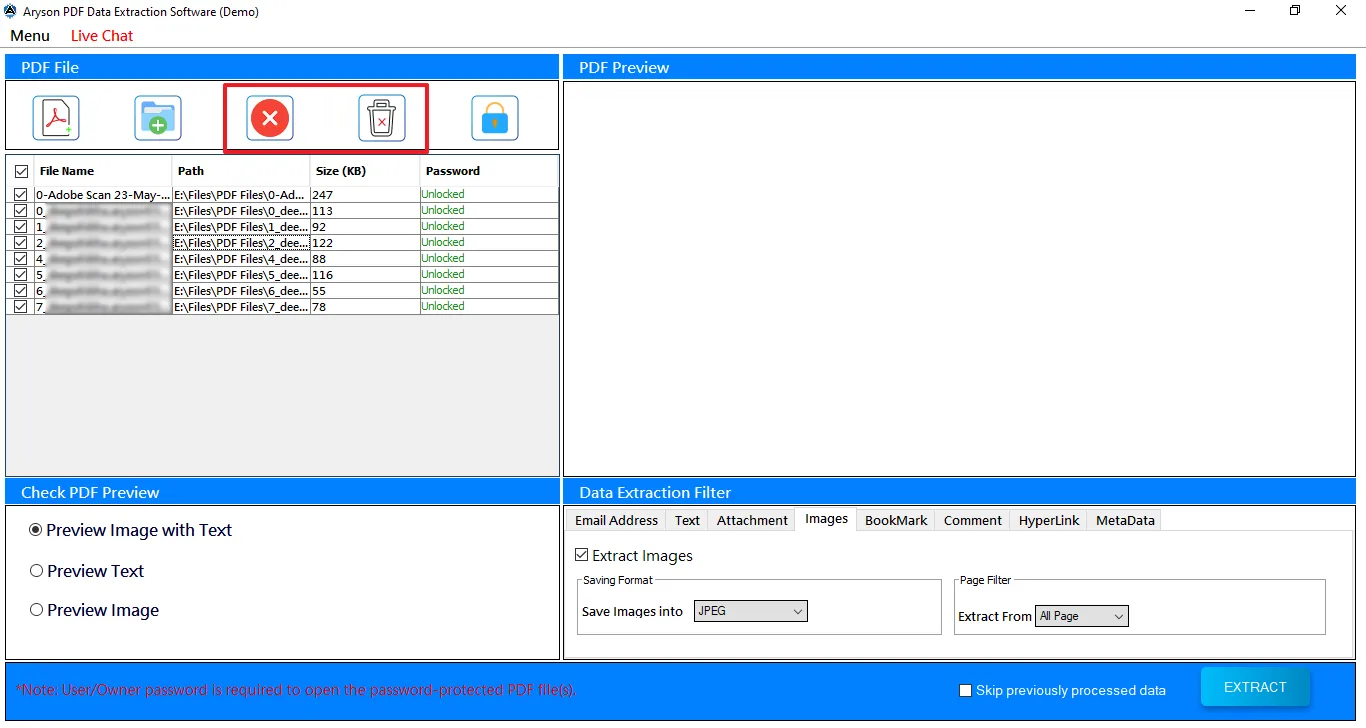Viewport: 1366px width, 728px height.
Task: Click the Add folder icon
Action: coord(158,118)
